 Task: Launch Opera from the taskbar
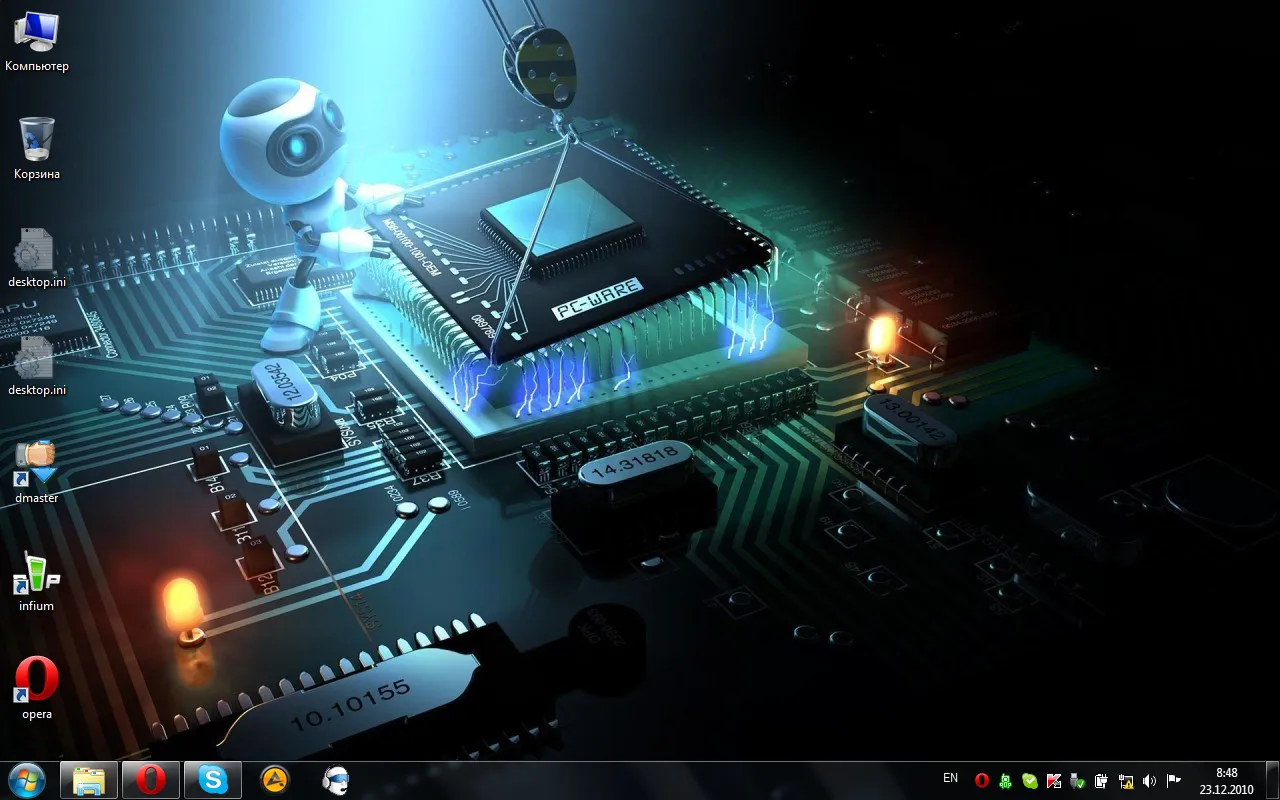[151, 780]
